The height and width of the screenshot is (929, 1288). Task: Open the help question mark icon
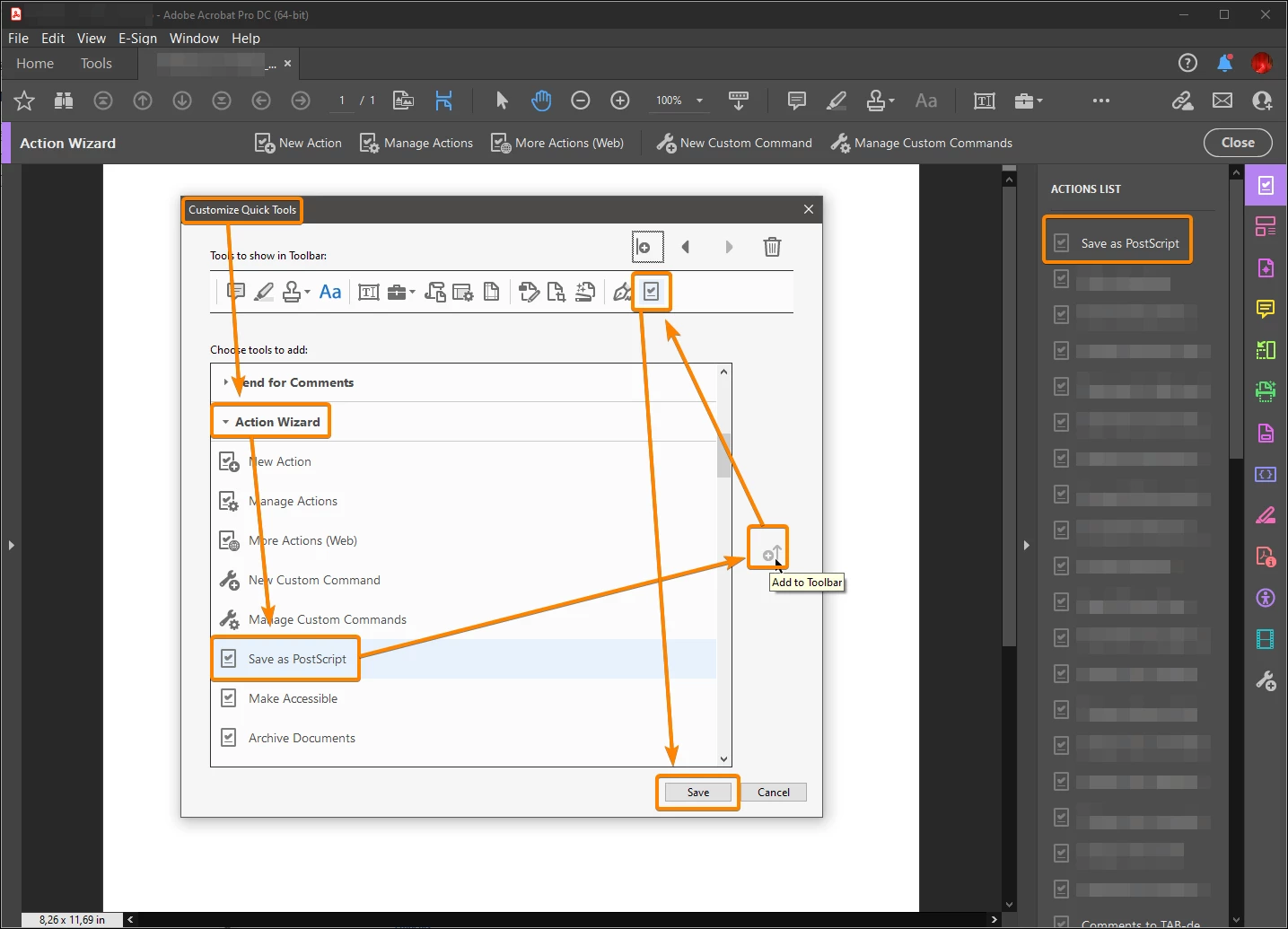coord(1187,63)
